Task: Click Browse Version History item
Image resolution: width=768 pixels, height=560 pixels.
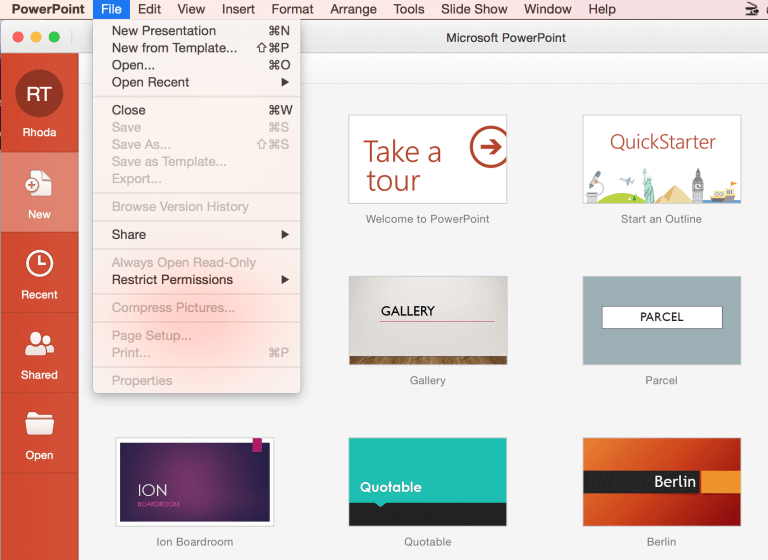Action: tap(196, 207)
